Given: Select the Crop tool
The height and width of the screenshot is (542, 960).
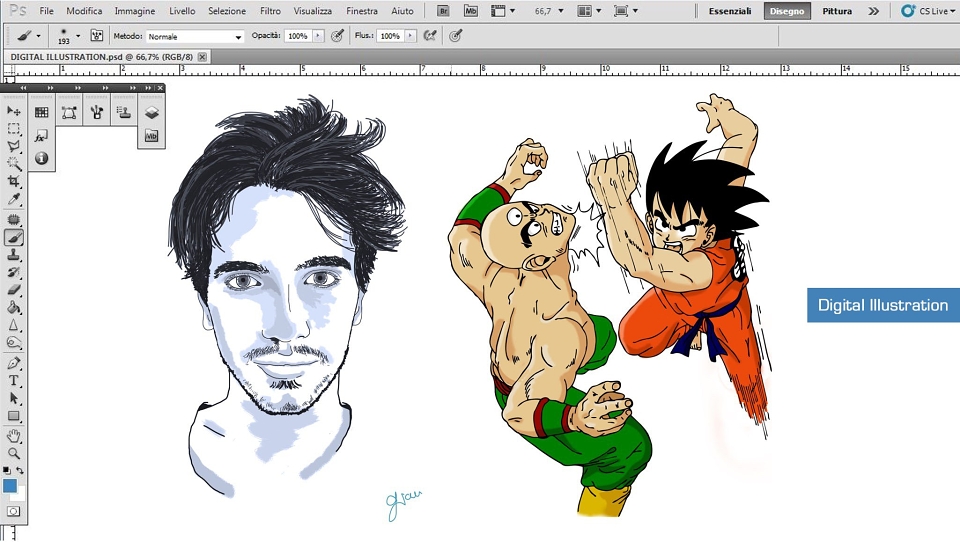Looking at the screenshot, I should [x=13, y=181].
